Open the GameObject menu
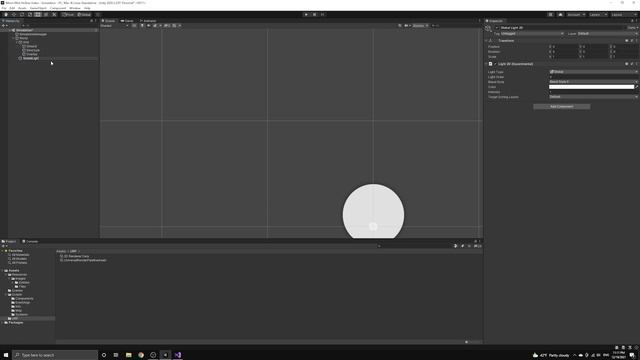This screenshot has width=640, height=360. coord(38,8)
